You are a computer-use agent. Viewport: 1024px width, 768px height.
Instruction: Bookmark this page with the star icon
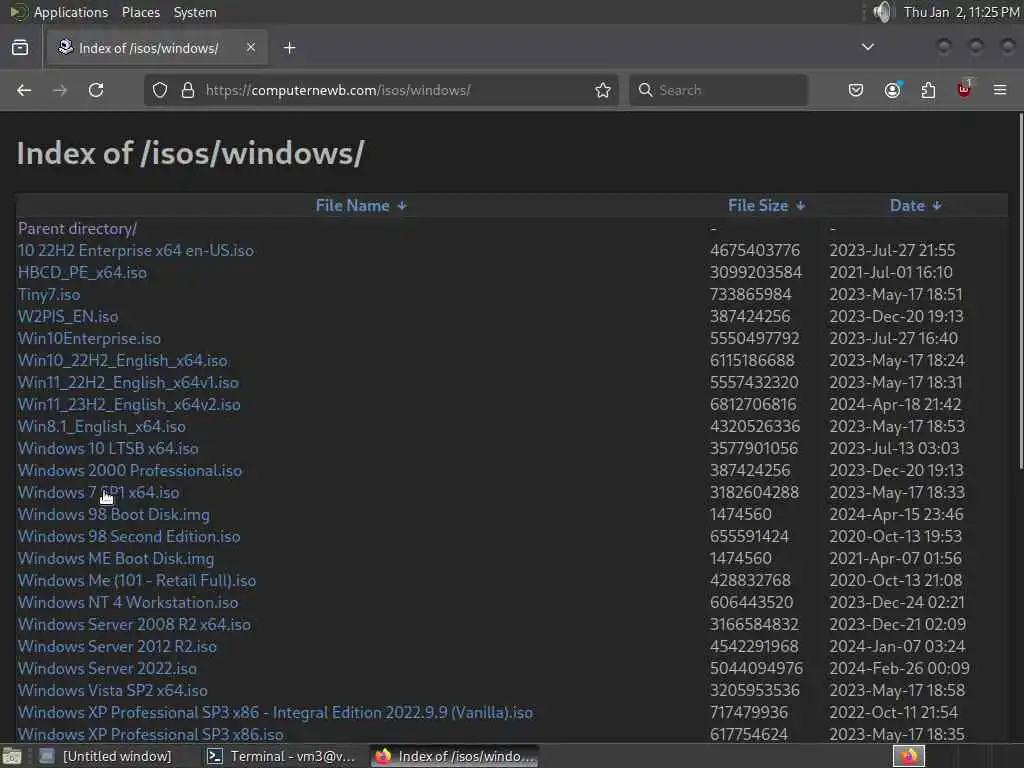(x=603, y=90)
